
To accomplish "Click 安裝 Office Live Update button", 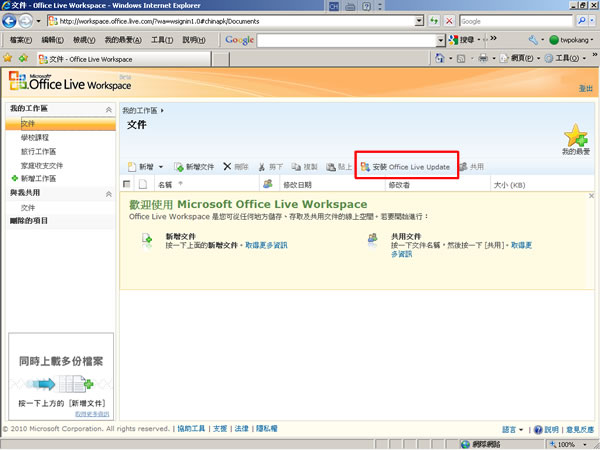I will click(406, 167).
